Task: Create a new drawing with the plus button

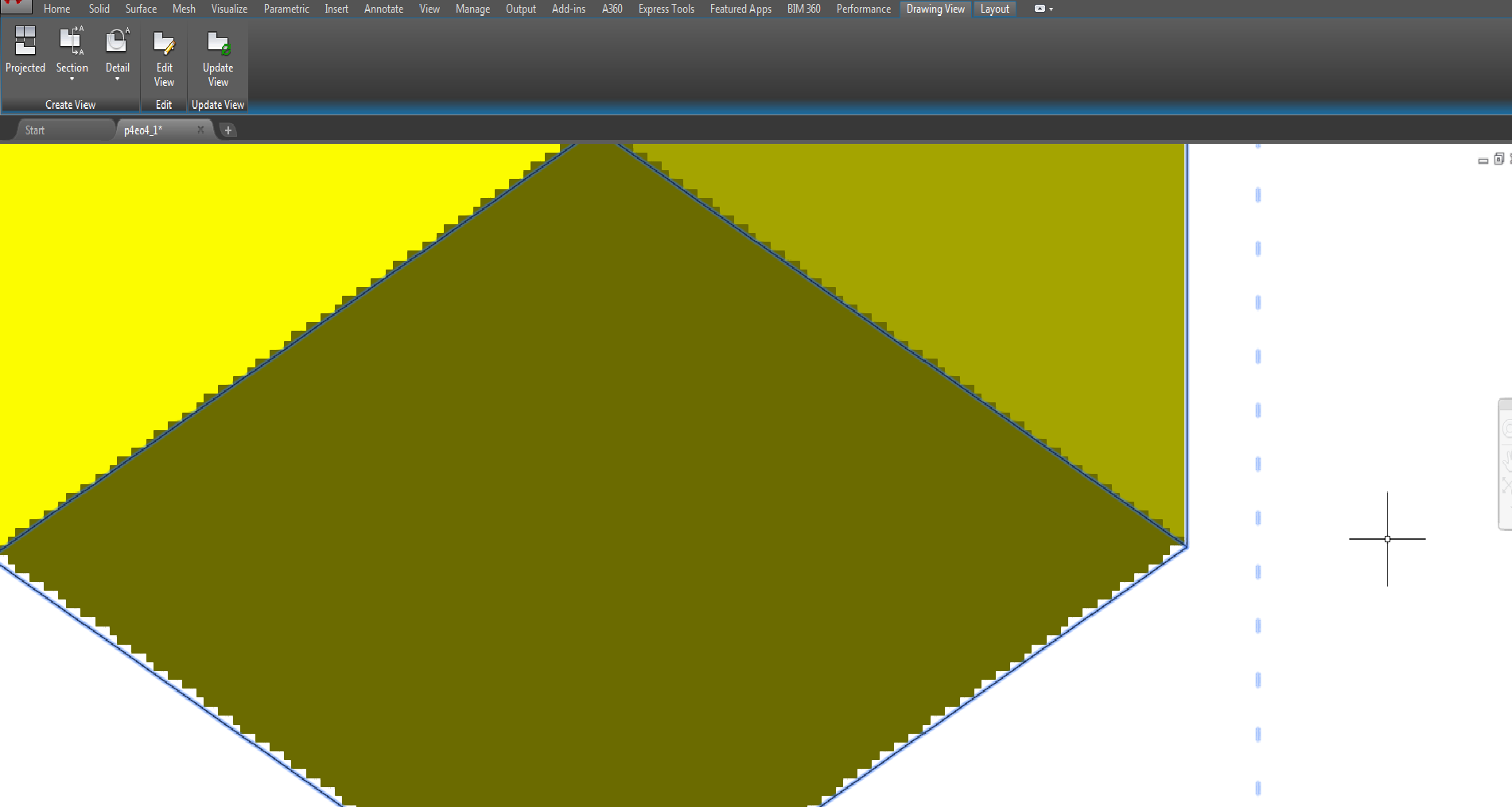Action: 228,130
